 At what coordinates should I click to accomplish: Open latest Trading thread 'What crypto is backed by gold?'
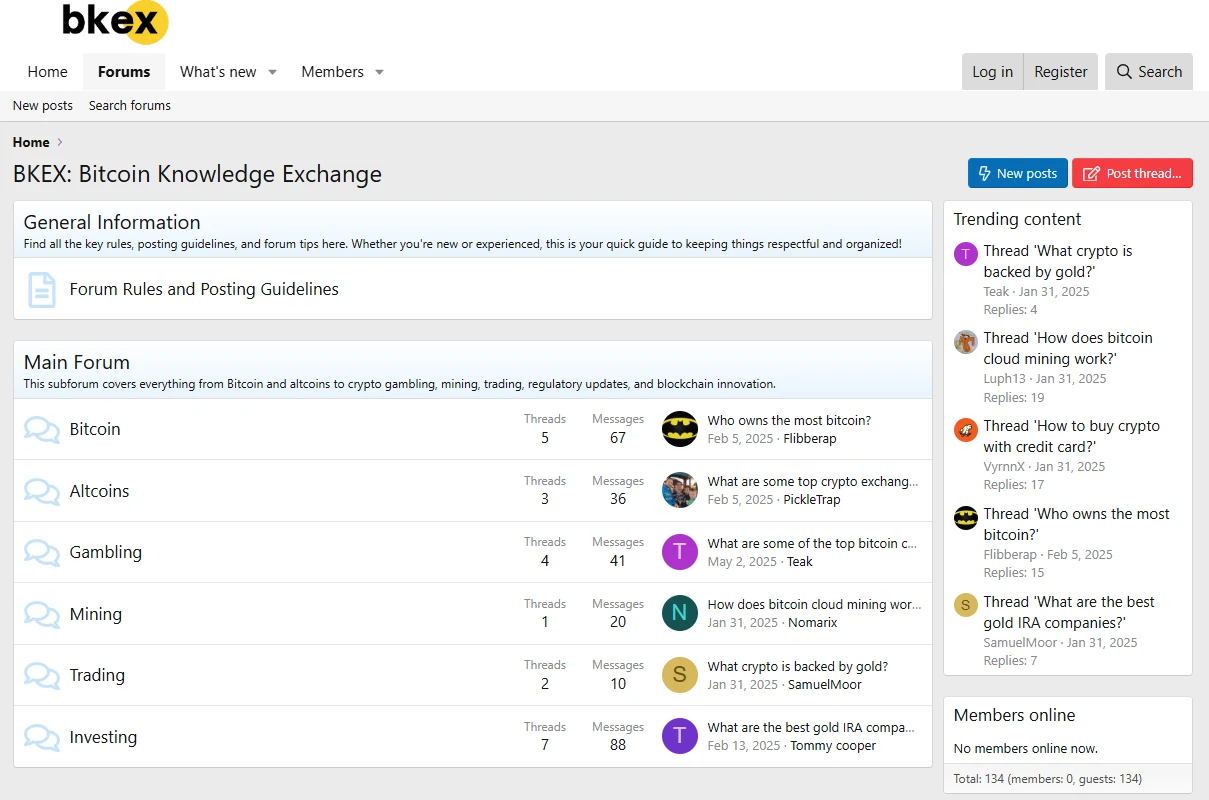pos(798,666)
